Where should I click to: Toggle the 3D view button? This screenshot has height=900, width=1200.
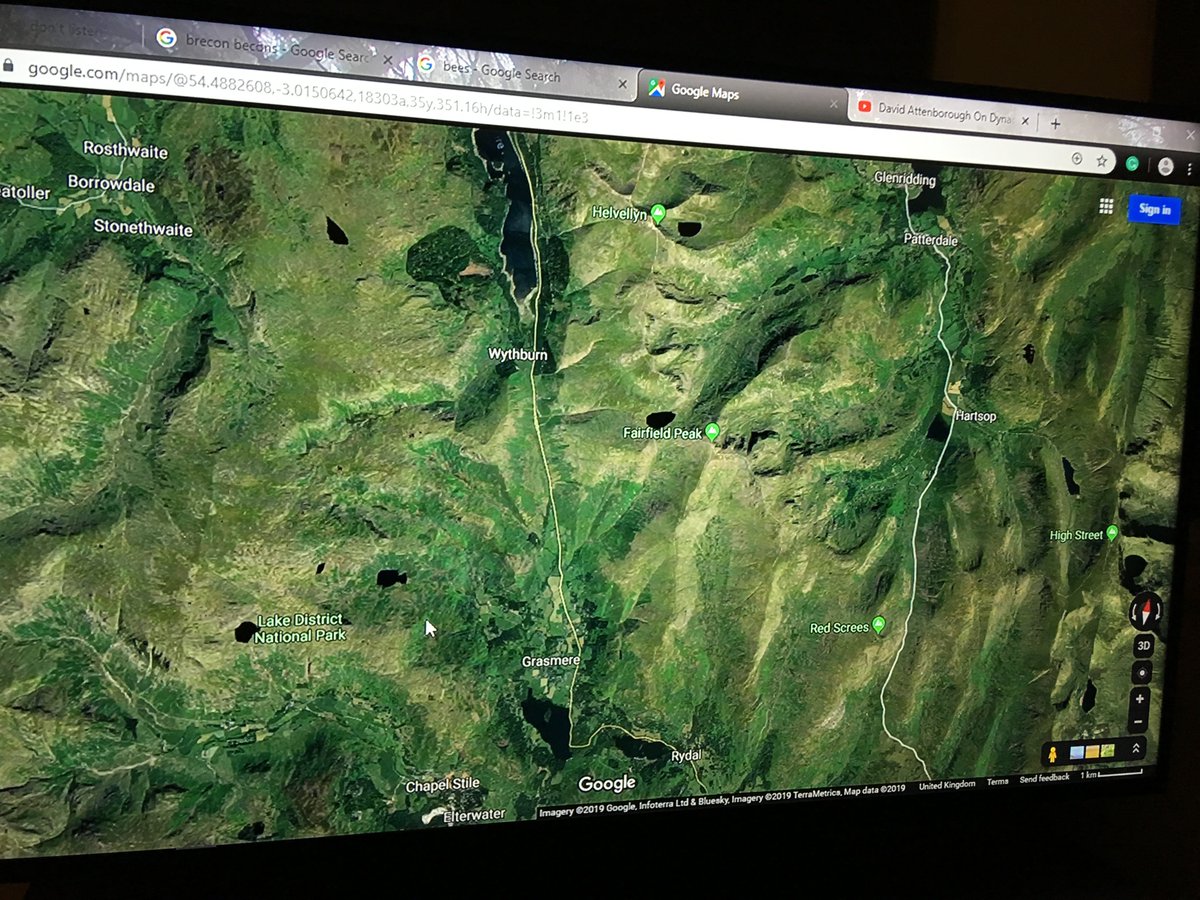[x=1144, y=646]
